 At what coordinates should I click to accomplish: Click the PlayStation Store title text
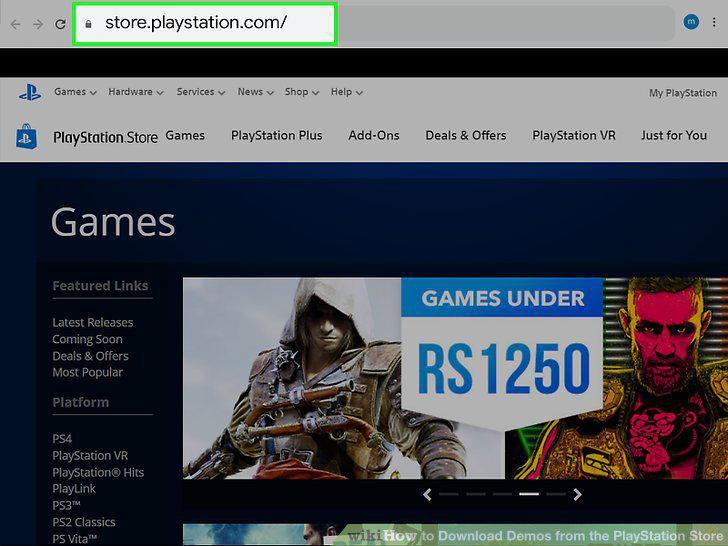pyautogui.click(x=105, y=137)
